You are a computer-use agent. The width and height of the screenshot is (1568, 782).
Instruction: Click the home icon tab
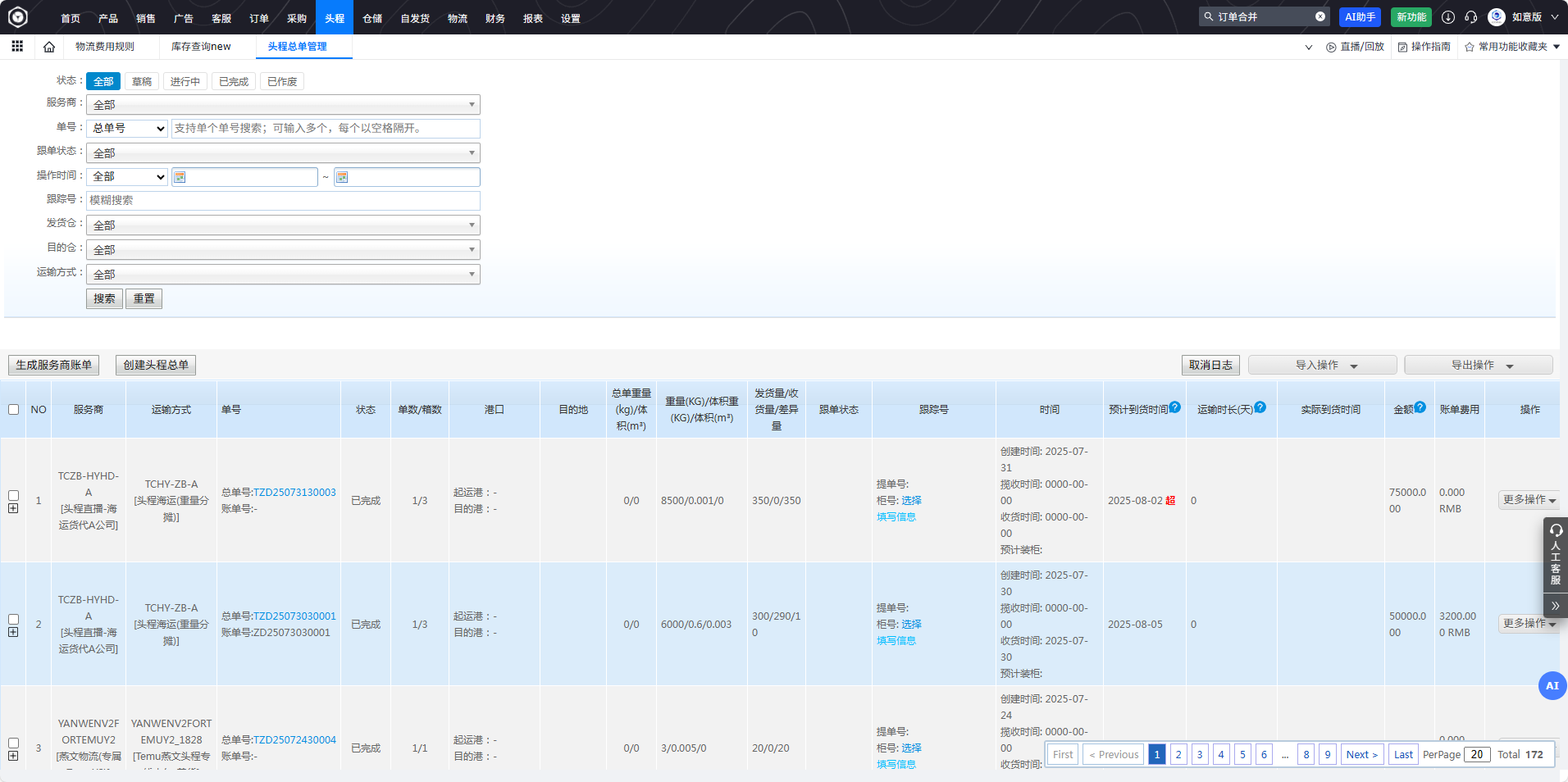point(49,47)
